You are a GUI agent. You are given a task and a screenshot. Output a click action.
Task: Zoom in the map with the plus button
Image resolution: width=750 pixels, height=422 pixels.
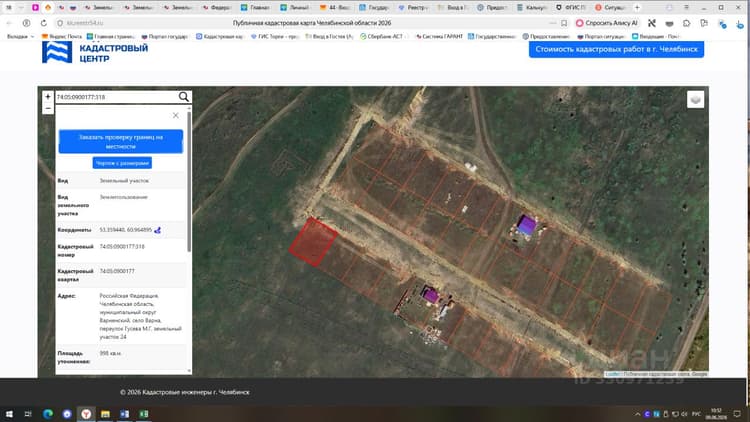coord(48,97)
